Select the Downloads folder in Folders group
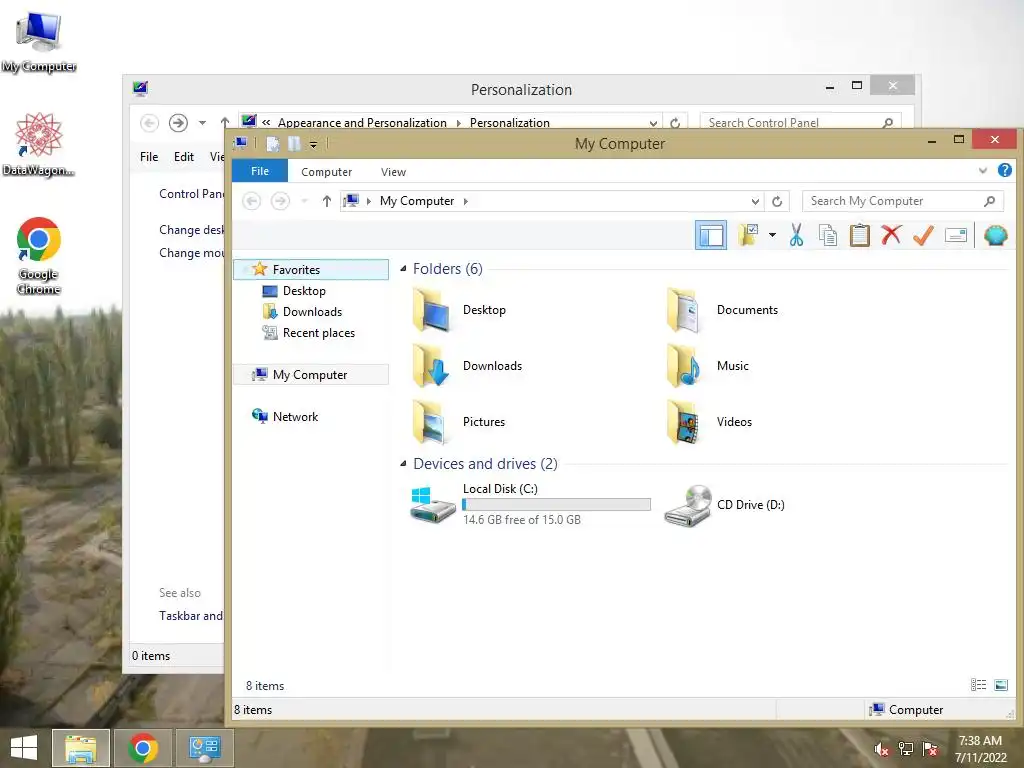Screen dimensions: 1024x768 (x=466, y=366)
